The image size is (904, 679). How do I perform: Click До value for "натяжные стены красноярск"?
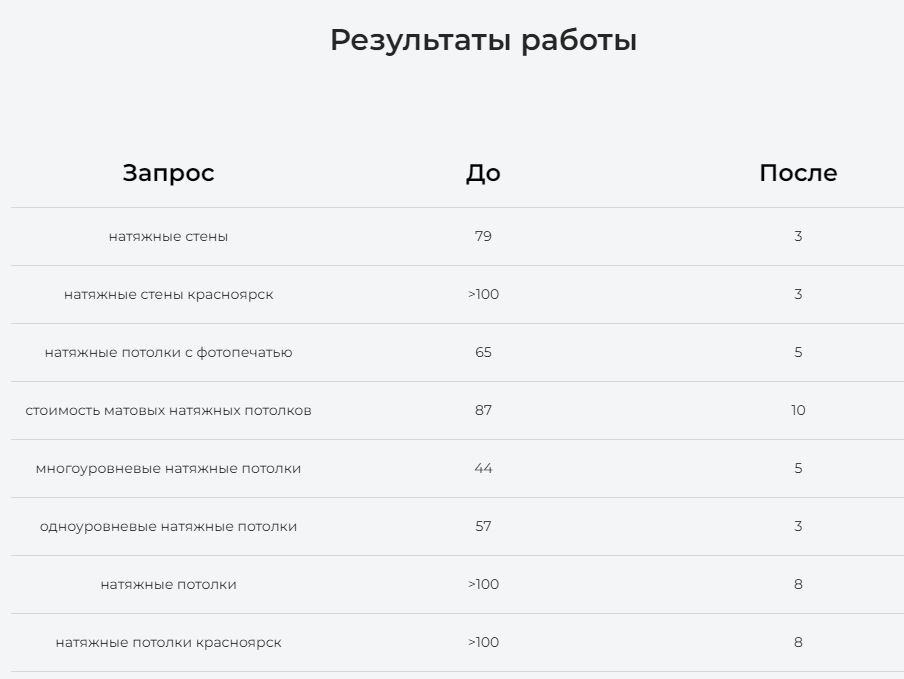[x=483, y=295]
